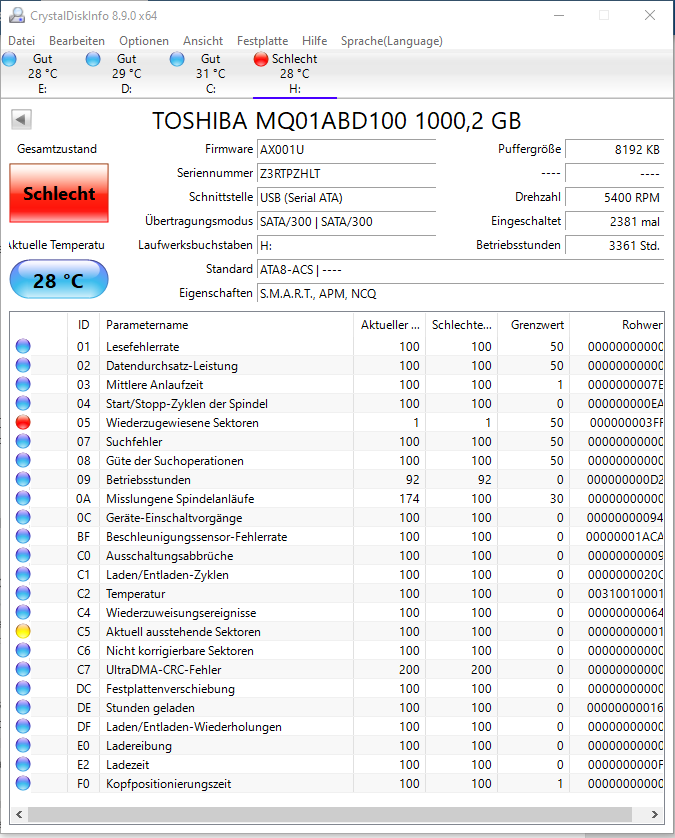Click blue status icon for Lesefehlerrate

(x=23, y=346)
